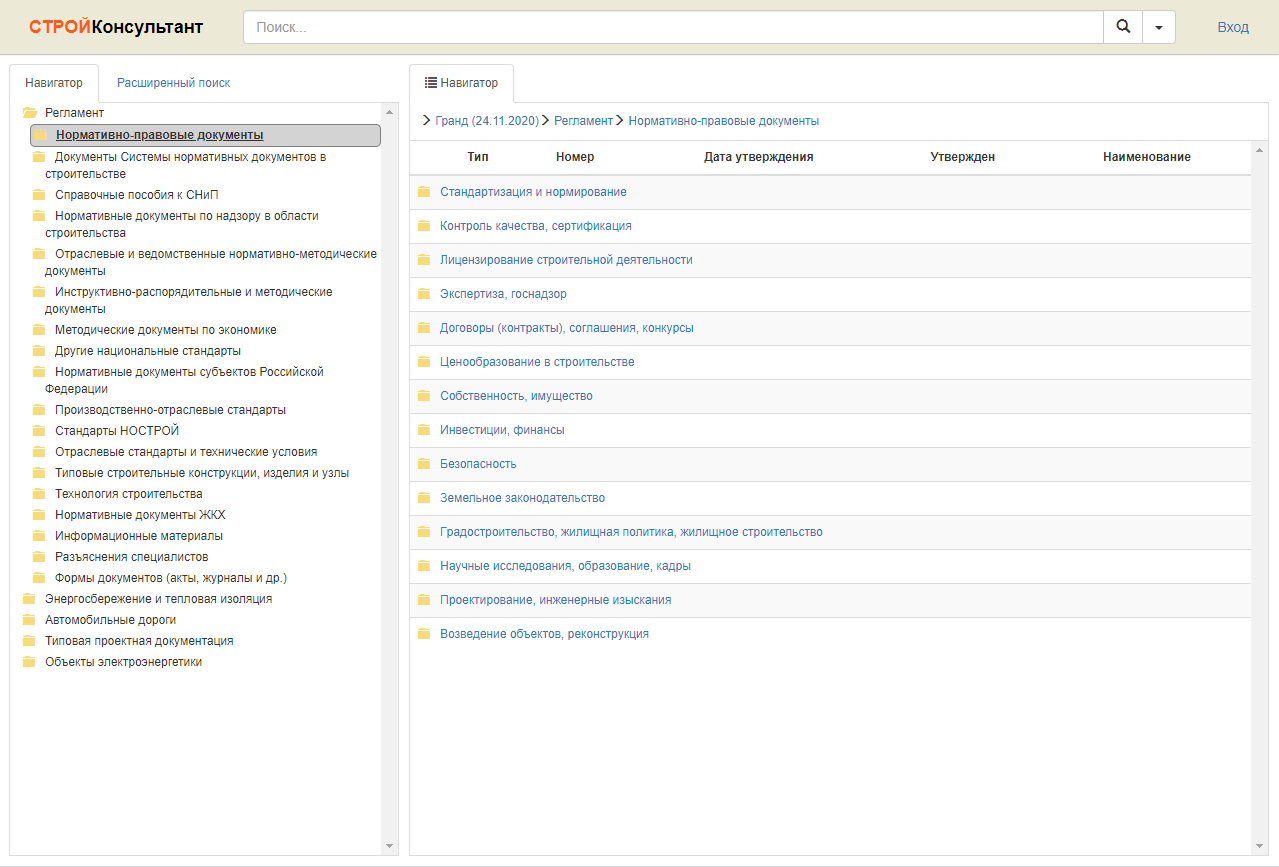Open Инструктивно-распорядительные и методические документы
The image size is (1279, 867).
click(x=189, y=300)
